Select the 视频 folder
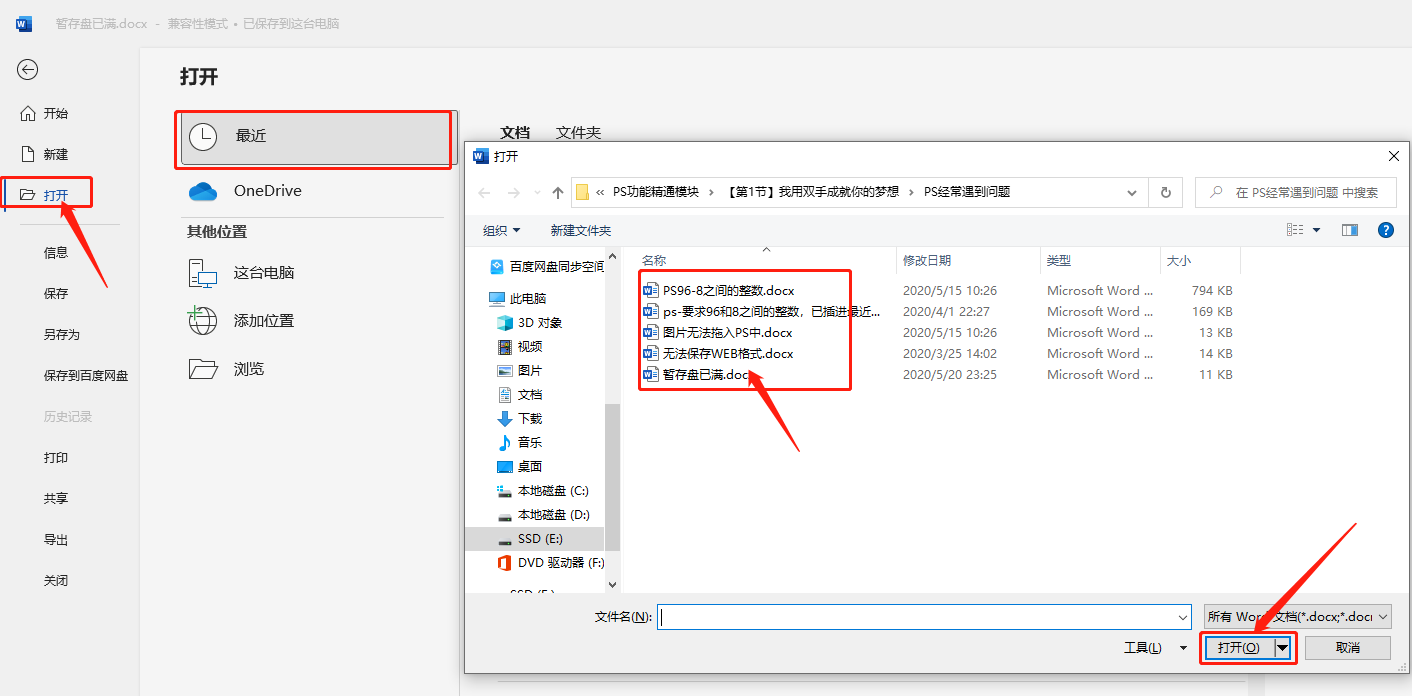The height and width of the screenshot is (696, 1412). [x=520, y=347]
